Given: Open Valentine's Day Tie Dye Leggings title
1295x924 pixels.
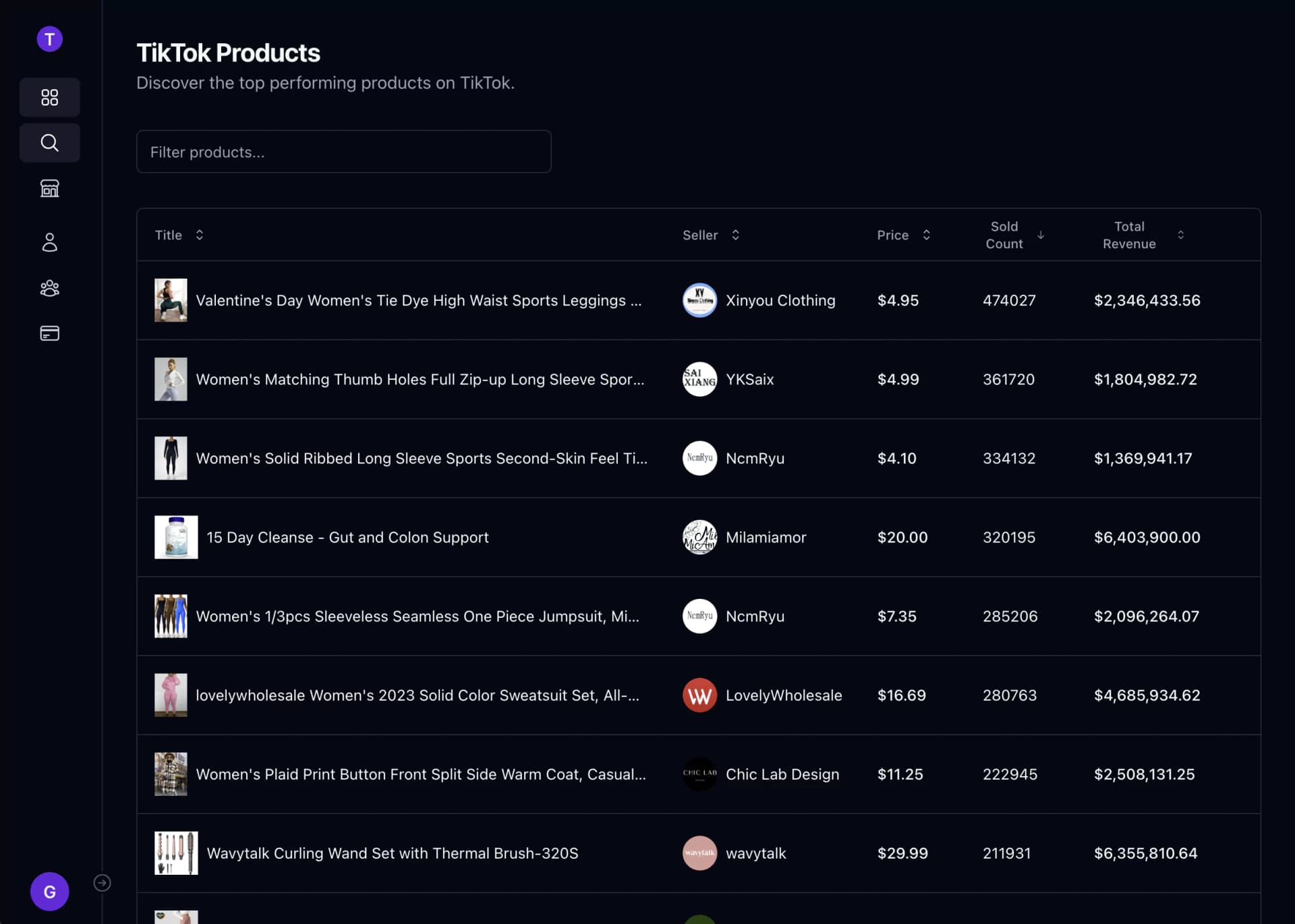Looking at the screenshot, I should [x=419, y=300].
